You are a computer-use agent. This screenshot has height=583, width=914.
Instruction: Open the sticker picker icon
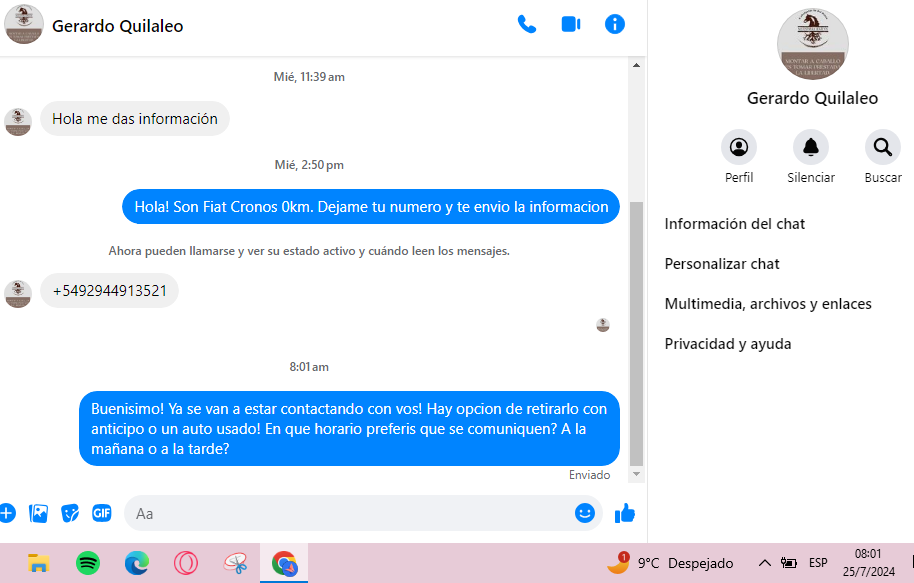click(x=70, y=514)
